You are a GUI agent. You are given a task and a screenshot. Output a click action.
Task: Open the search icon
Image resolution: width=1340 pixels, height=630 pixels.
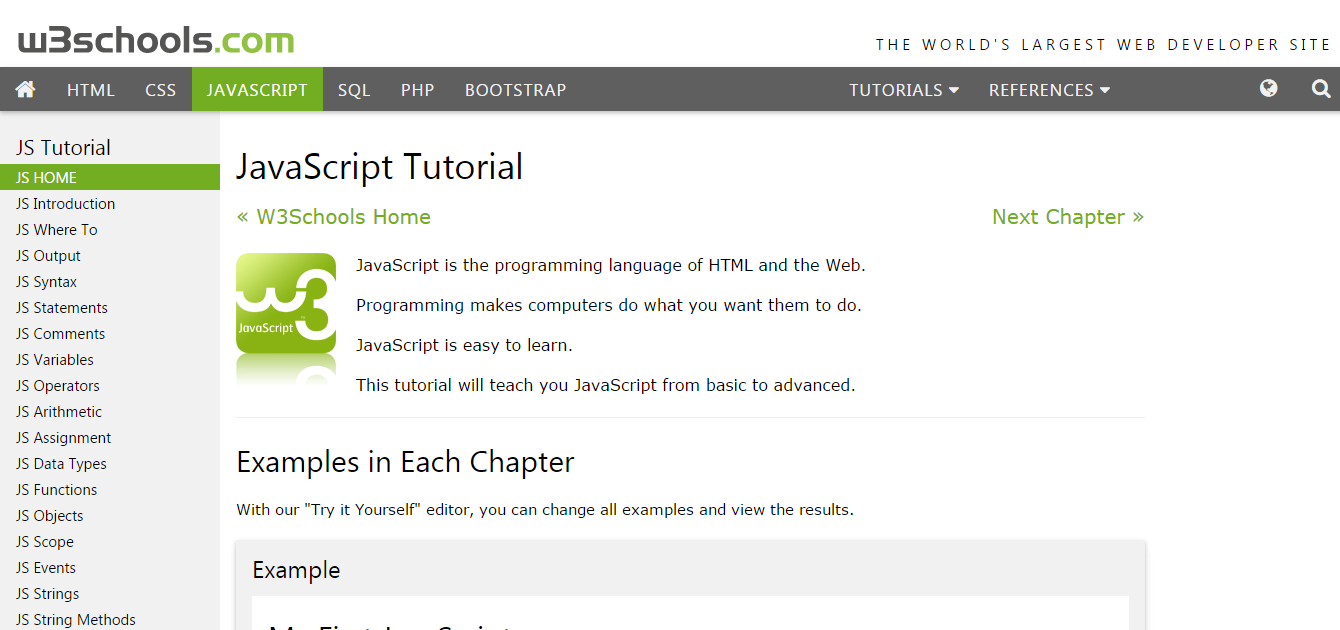(1320, 89)
